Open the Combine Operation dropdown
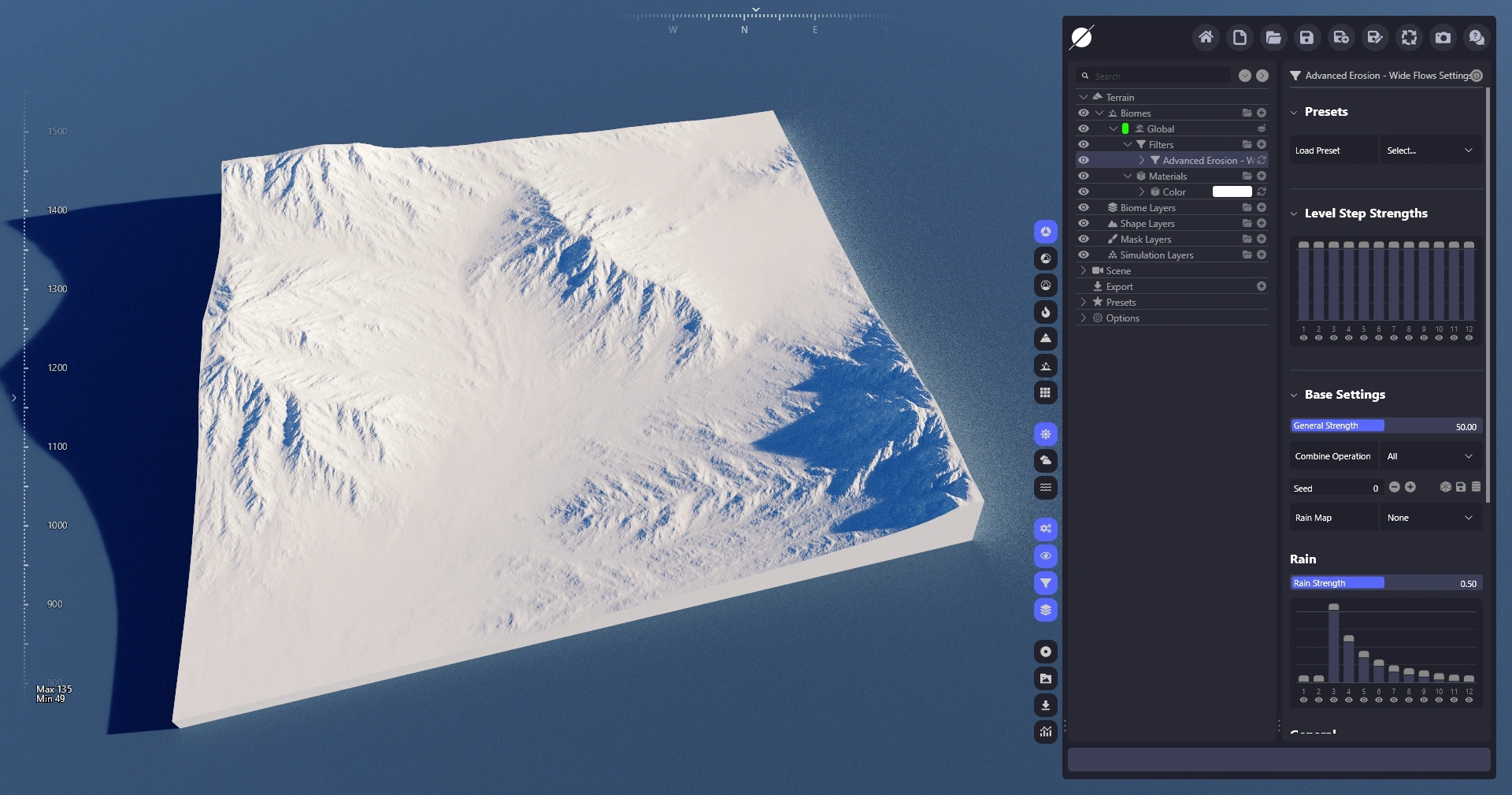Image resolution: width=1512 pixels, height=795 pixels. 1429,456
